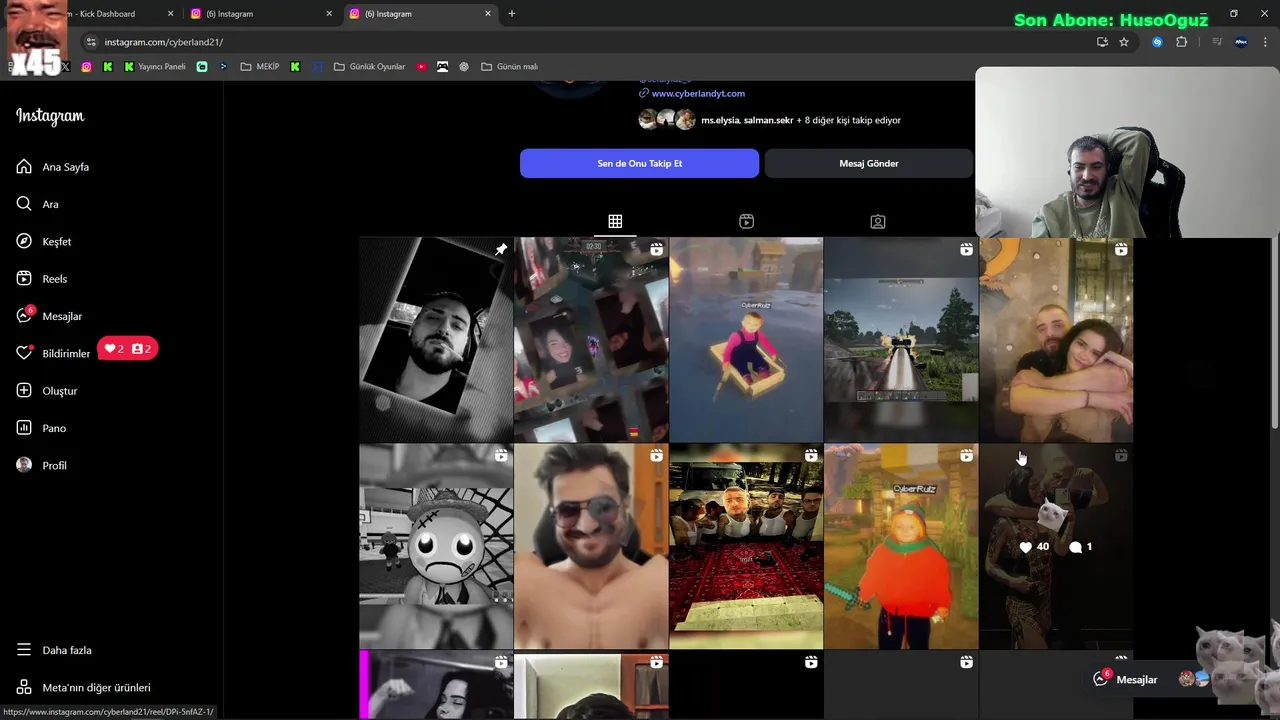1280x720 pixels.
Task: Open the Shazam extension icon
Action: (x=1158, y=42)
